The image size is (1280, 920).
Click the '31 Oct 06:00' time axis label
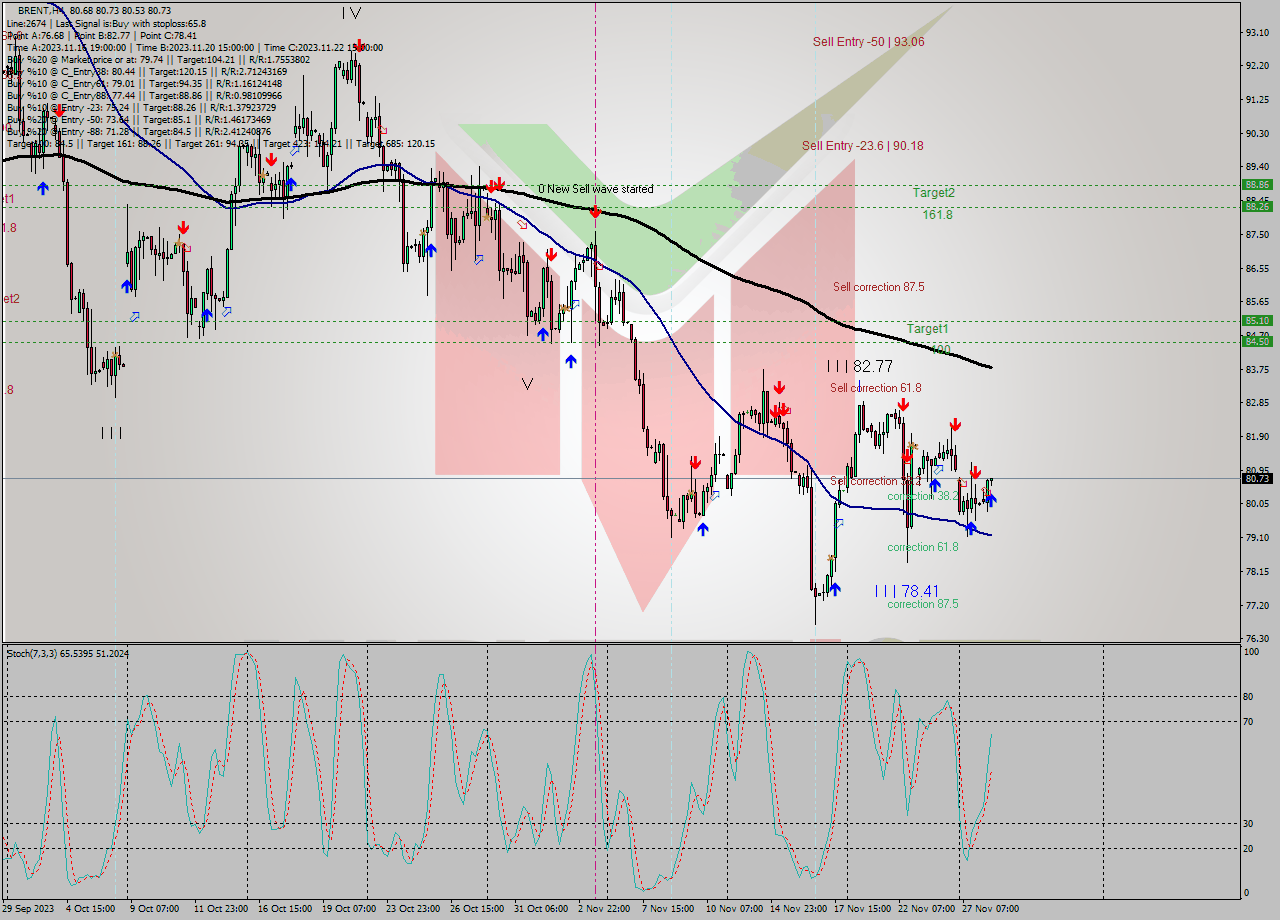(x=541, y=909)
